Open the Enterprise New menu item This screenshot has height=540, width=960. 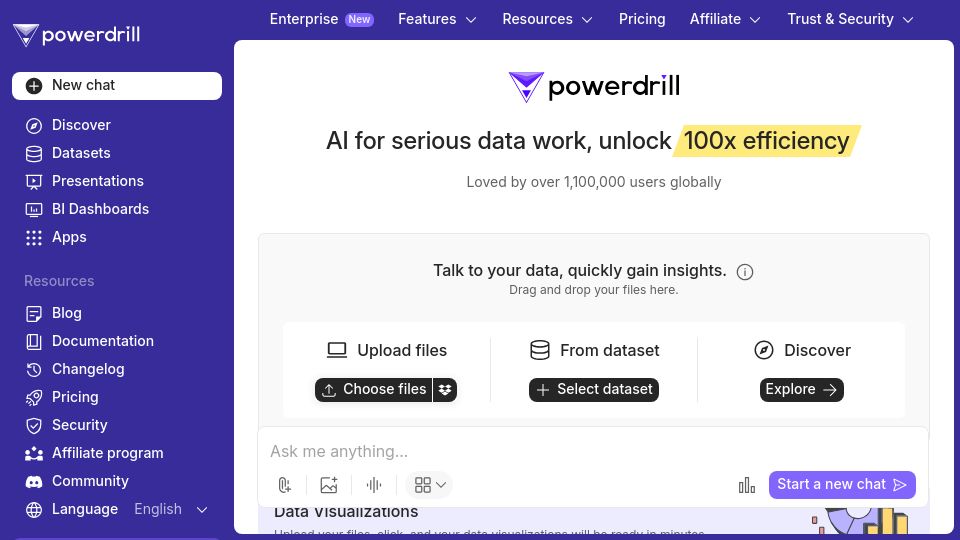pos(321,19)
